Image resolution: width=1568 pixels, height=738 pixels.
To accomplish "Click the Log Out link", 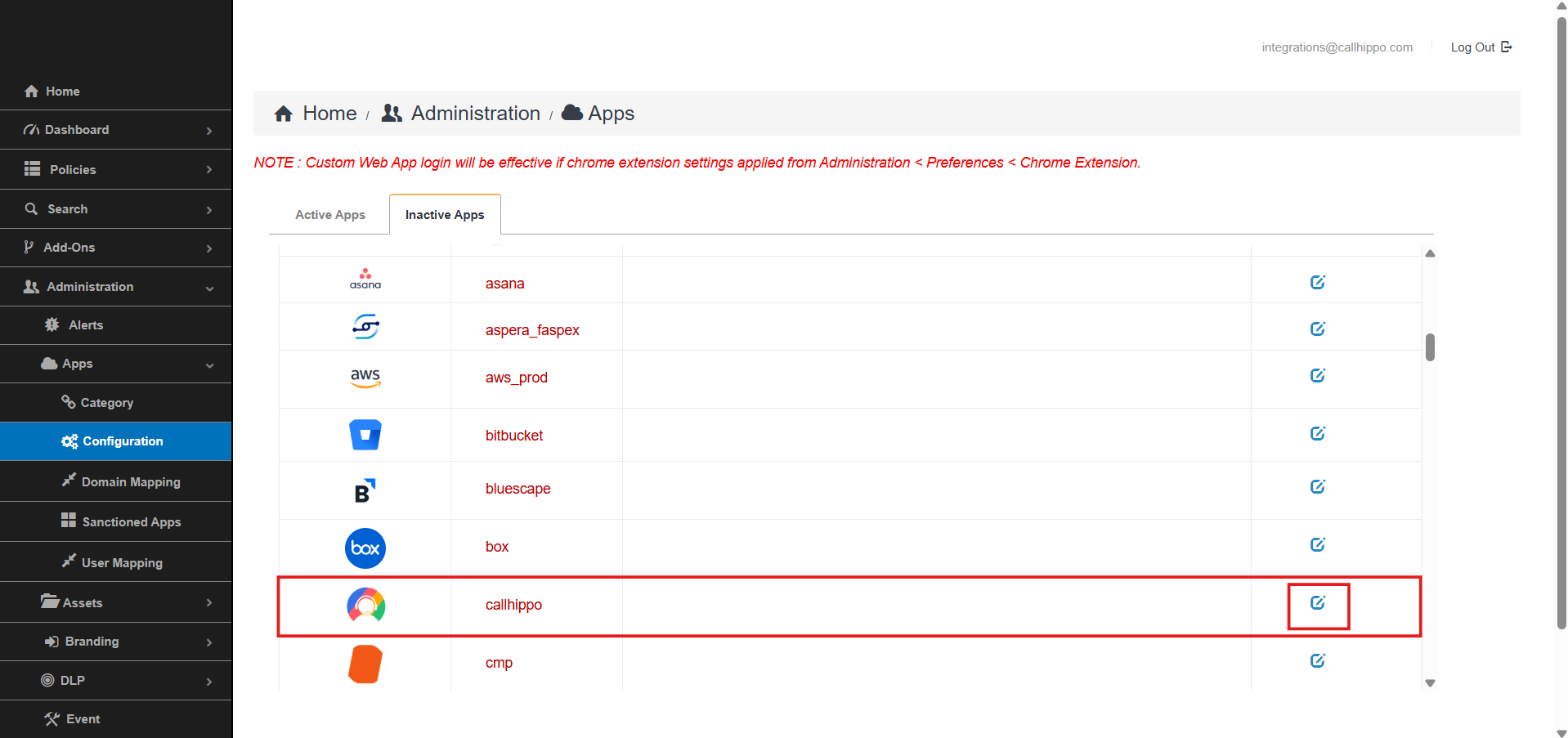I will tap(1481, 47).
